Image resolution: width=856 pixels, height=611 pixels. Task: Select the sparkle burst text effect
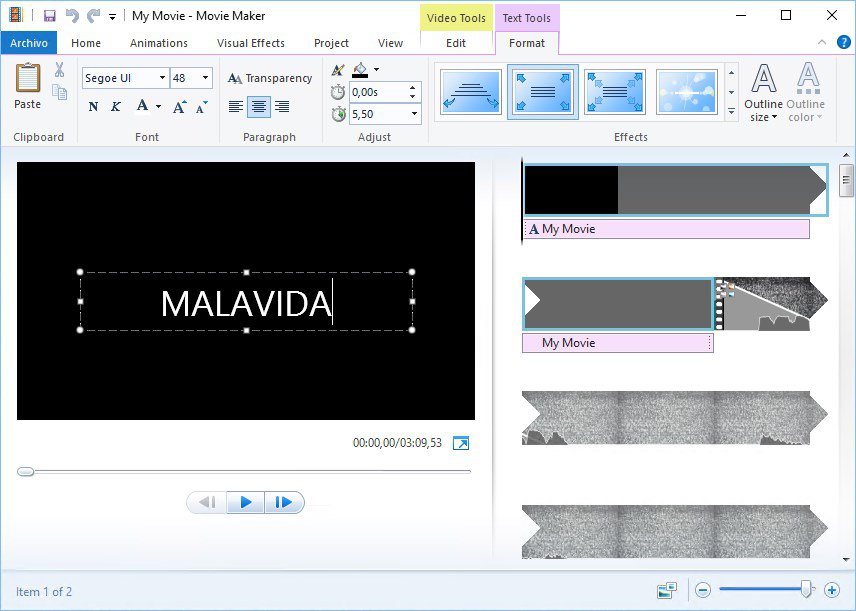pyautogui.click(x=688, y=92)
